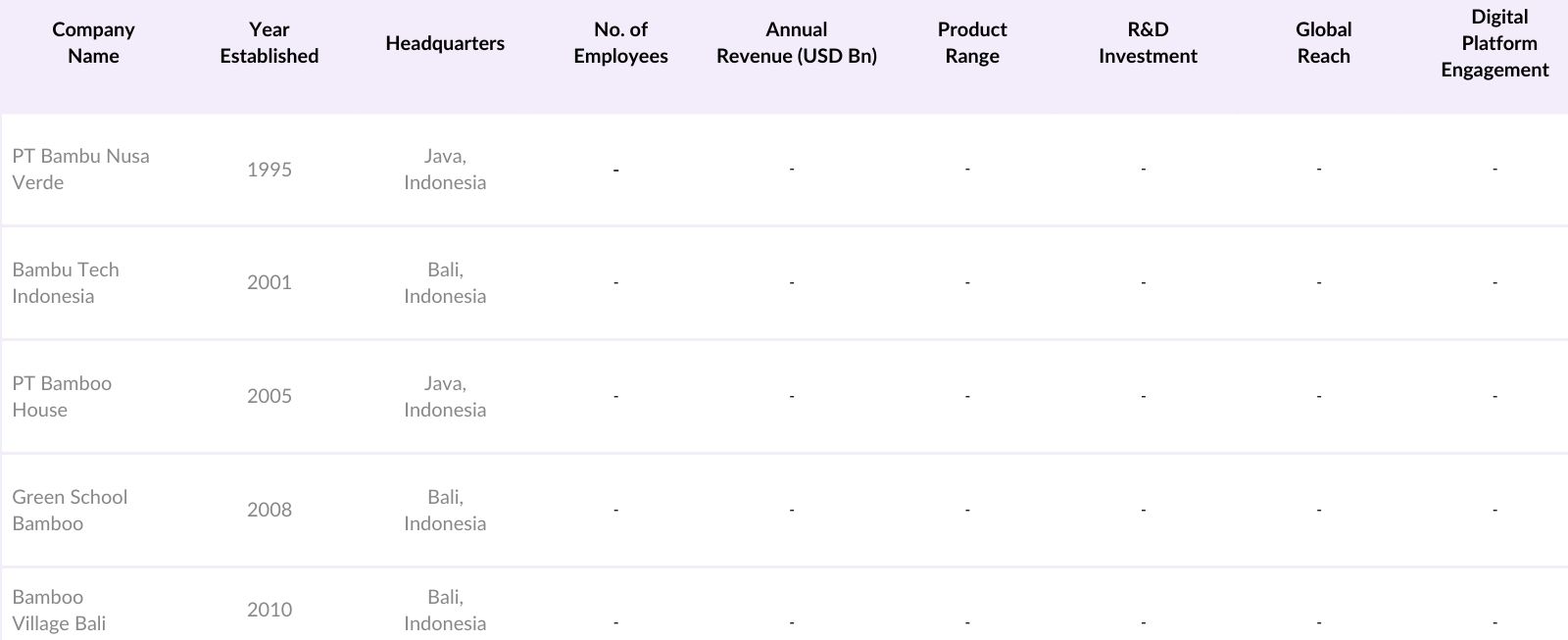Click Green School Bamboo's headquarters cell
This screenshot has height=640, width=1568.
(445, 510)
